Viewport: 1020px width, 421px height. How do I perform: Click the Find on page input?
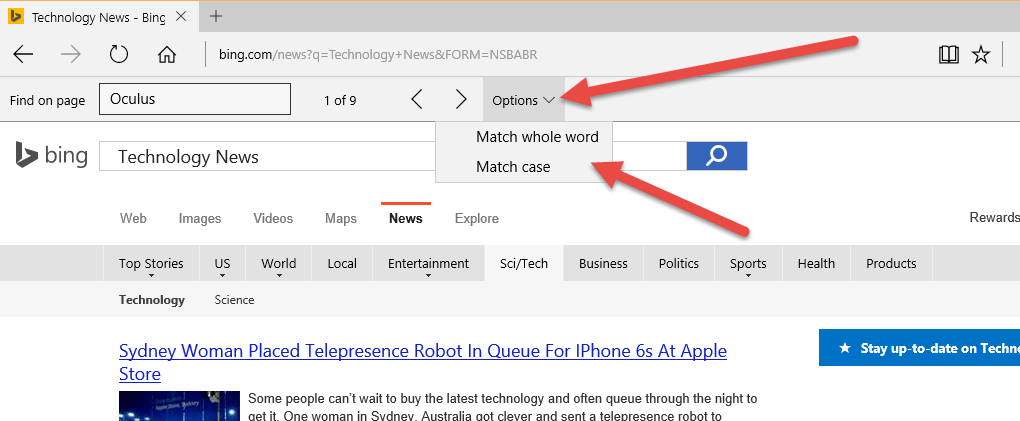(195, 100)
